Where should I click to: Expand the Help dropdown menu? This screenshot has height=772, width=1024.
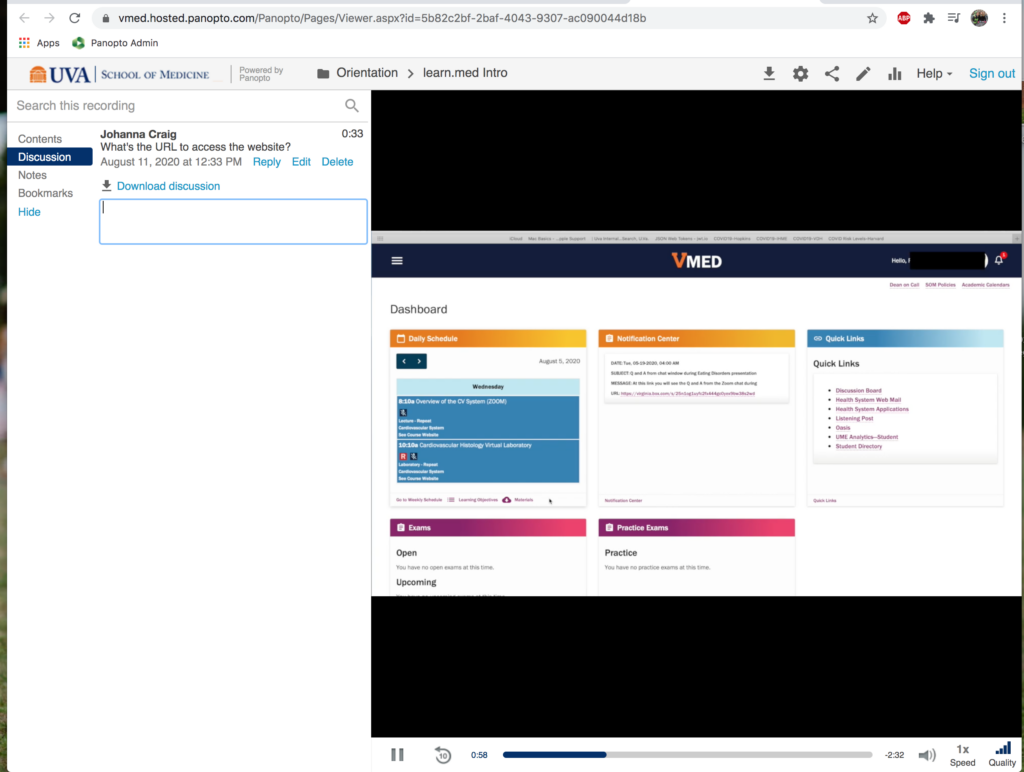coord(934,74)
